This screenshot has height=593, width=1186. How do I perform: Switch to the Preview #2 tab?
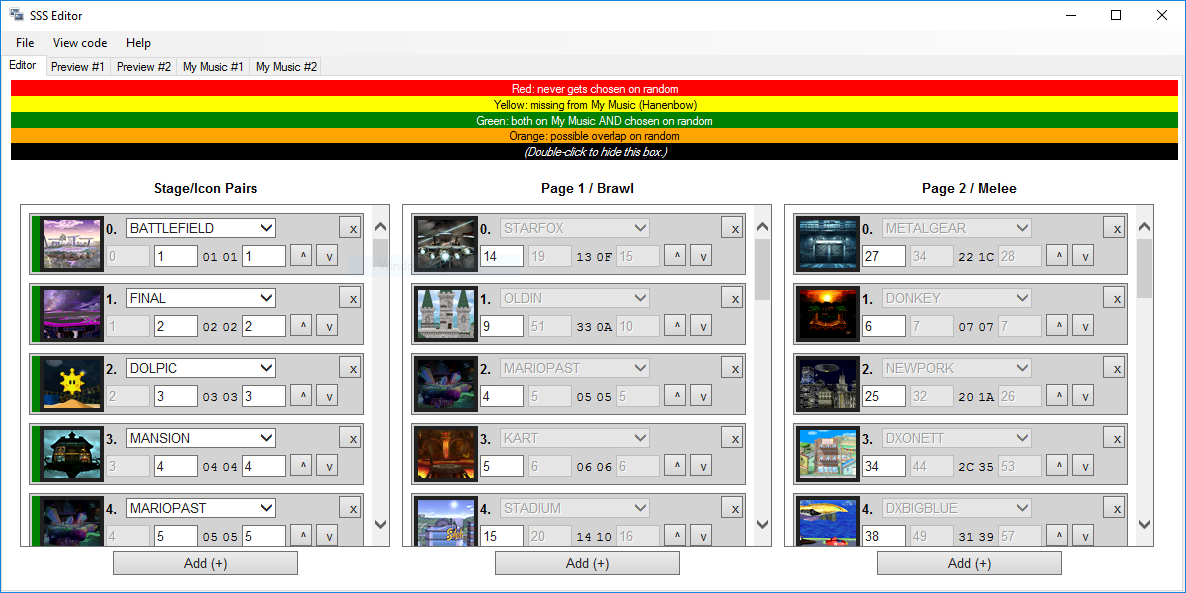pos(144,67)
